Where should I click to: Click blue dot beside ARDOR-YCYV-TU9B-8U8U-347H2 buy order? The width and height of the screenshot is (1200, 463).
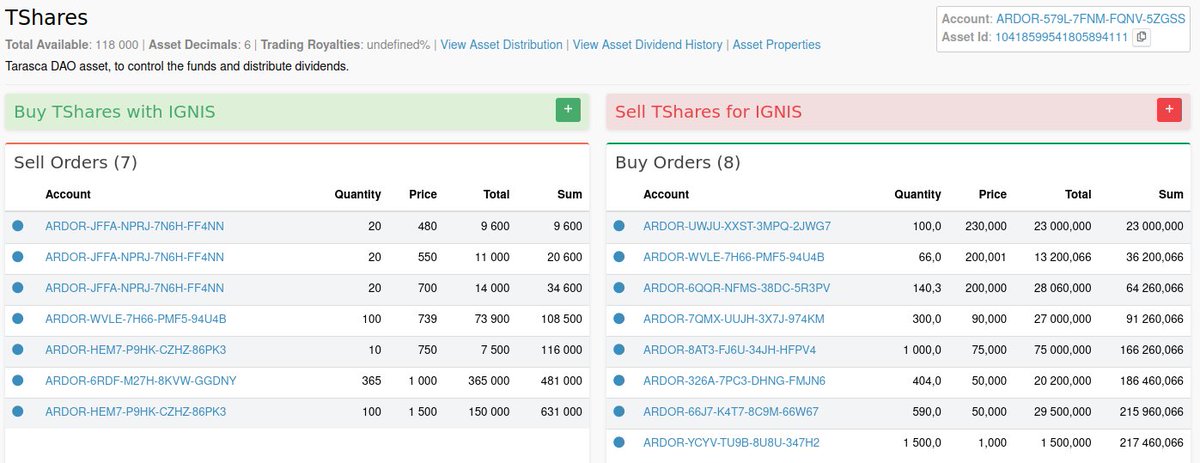[619, 442]
